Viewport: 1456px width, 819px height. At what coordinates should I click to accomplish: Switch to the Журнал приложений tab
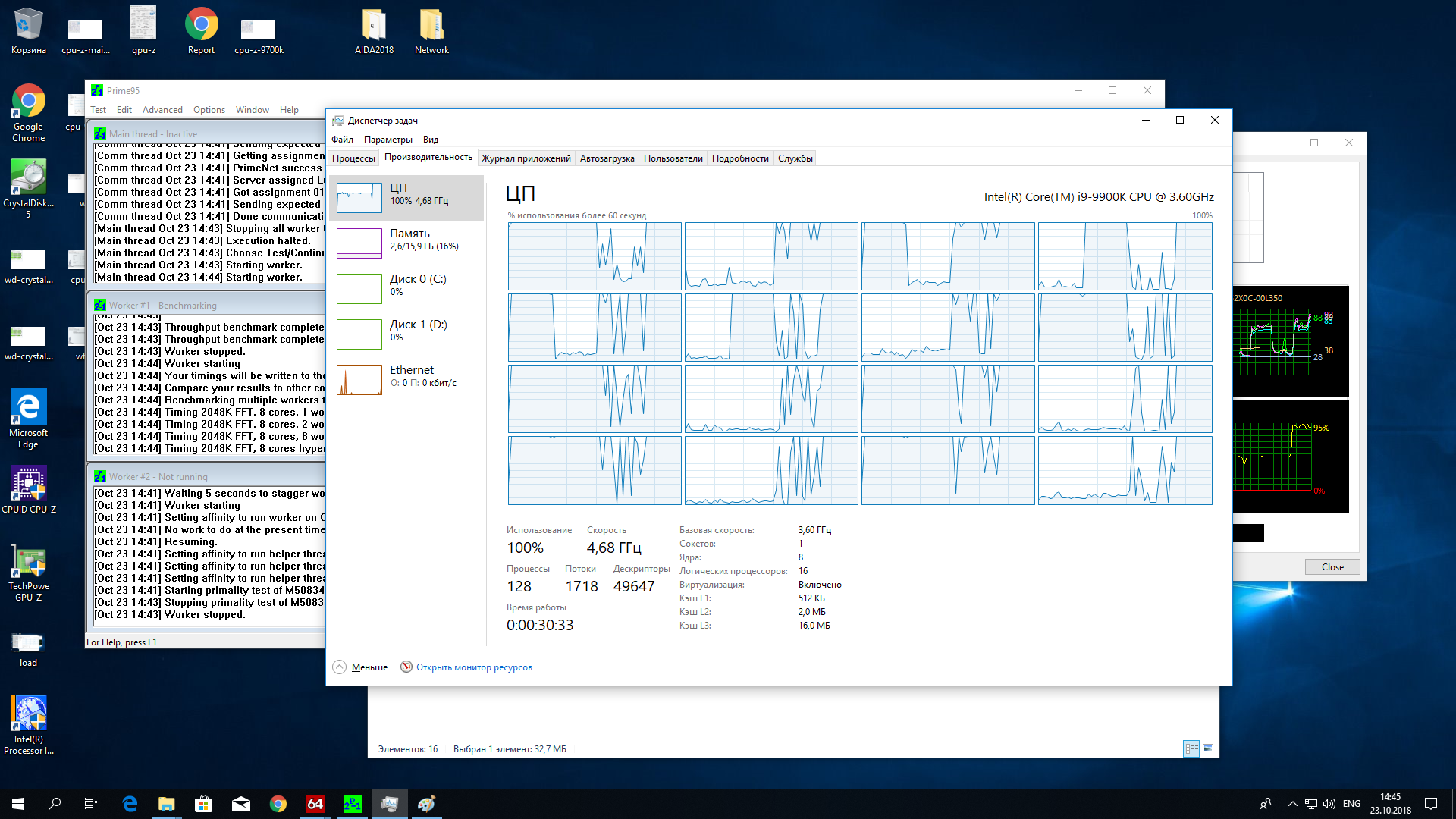526,158
